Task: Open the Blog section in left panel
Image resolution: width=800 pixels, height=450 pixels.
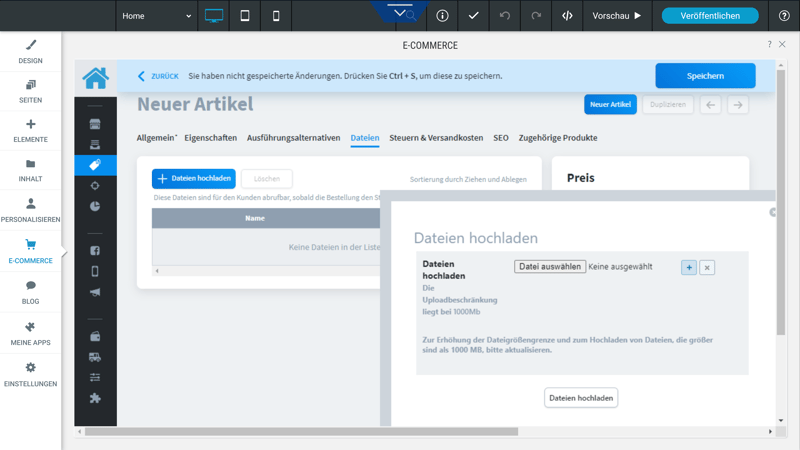Action: 31,292
